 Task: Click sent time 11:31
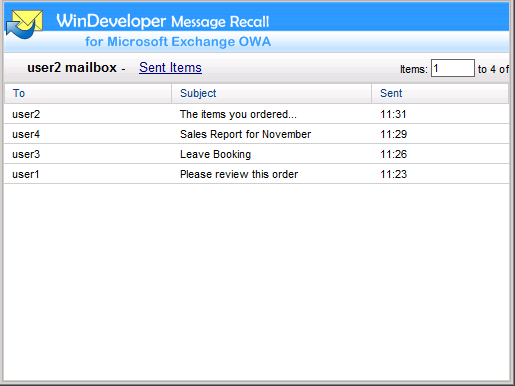[393, 114]
